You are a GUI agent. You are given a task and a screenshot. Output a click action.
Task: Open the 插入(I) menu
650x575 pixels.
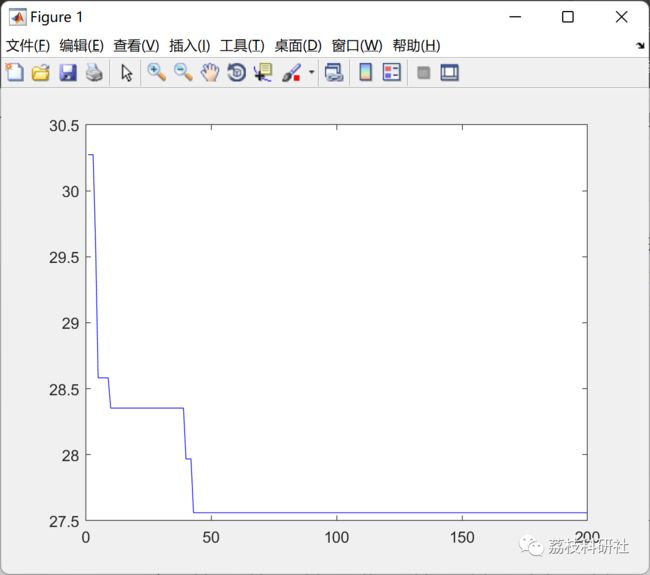(x=189, y=46)
